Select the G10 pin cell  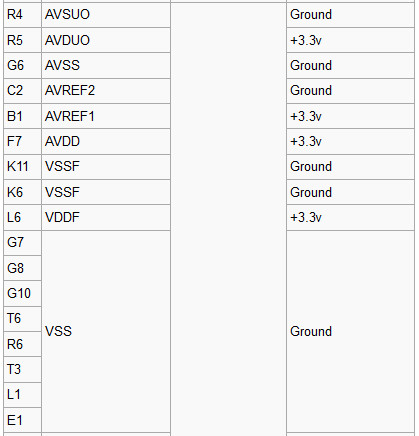22,294
